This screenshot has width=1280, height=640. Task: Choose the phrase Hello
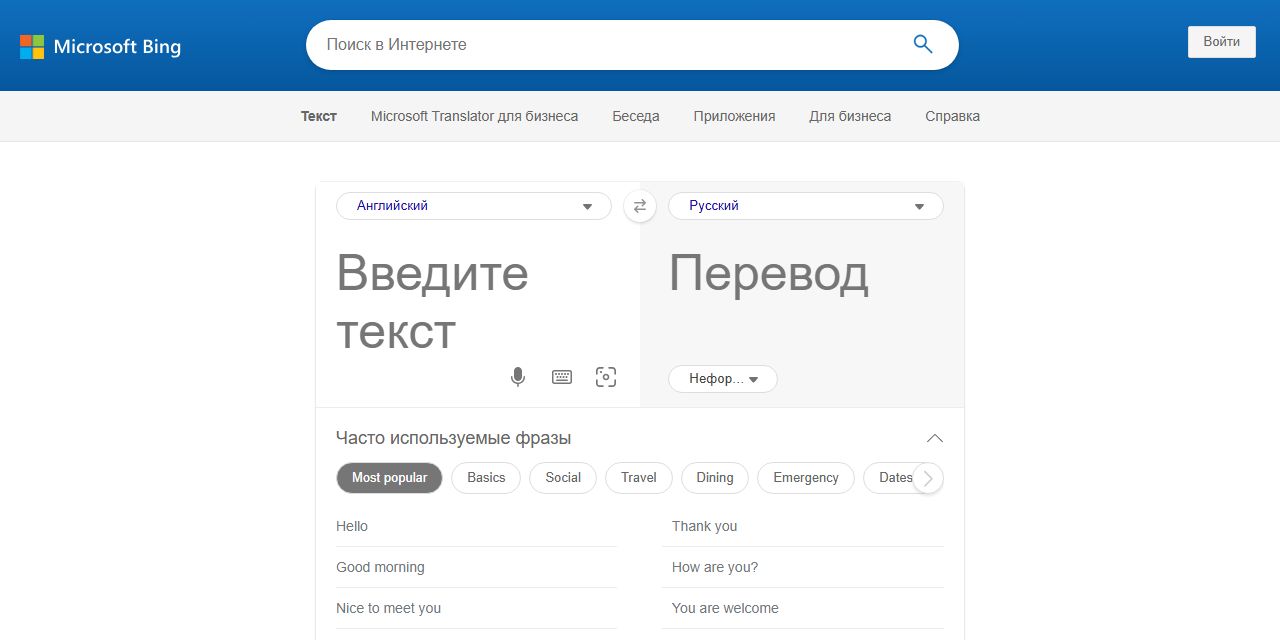[x=476, y=526]
